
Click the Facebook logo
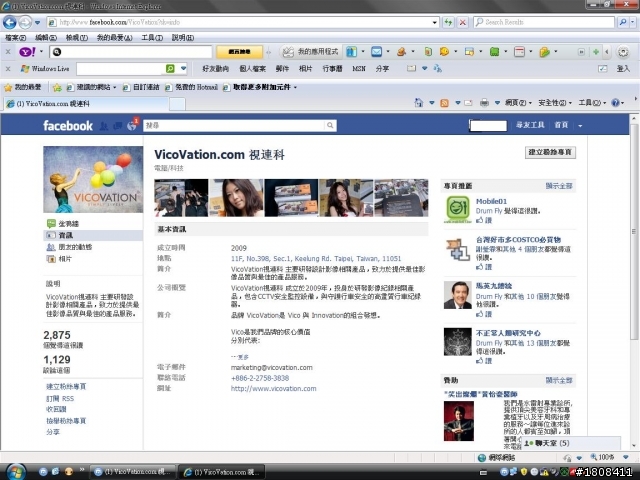(x=68, y=126)
